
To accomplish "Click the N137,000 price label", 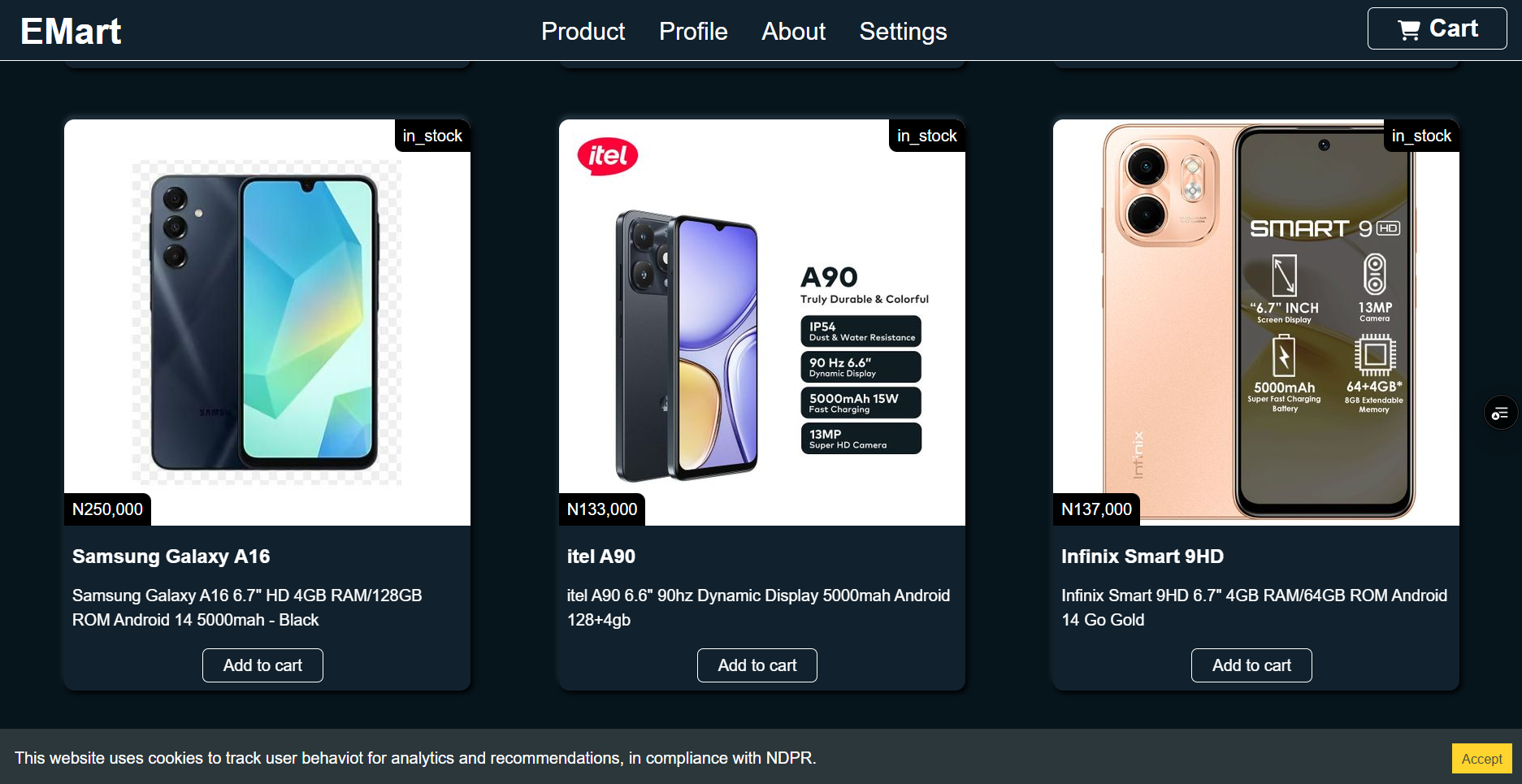I will 1096,509.
